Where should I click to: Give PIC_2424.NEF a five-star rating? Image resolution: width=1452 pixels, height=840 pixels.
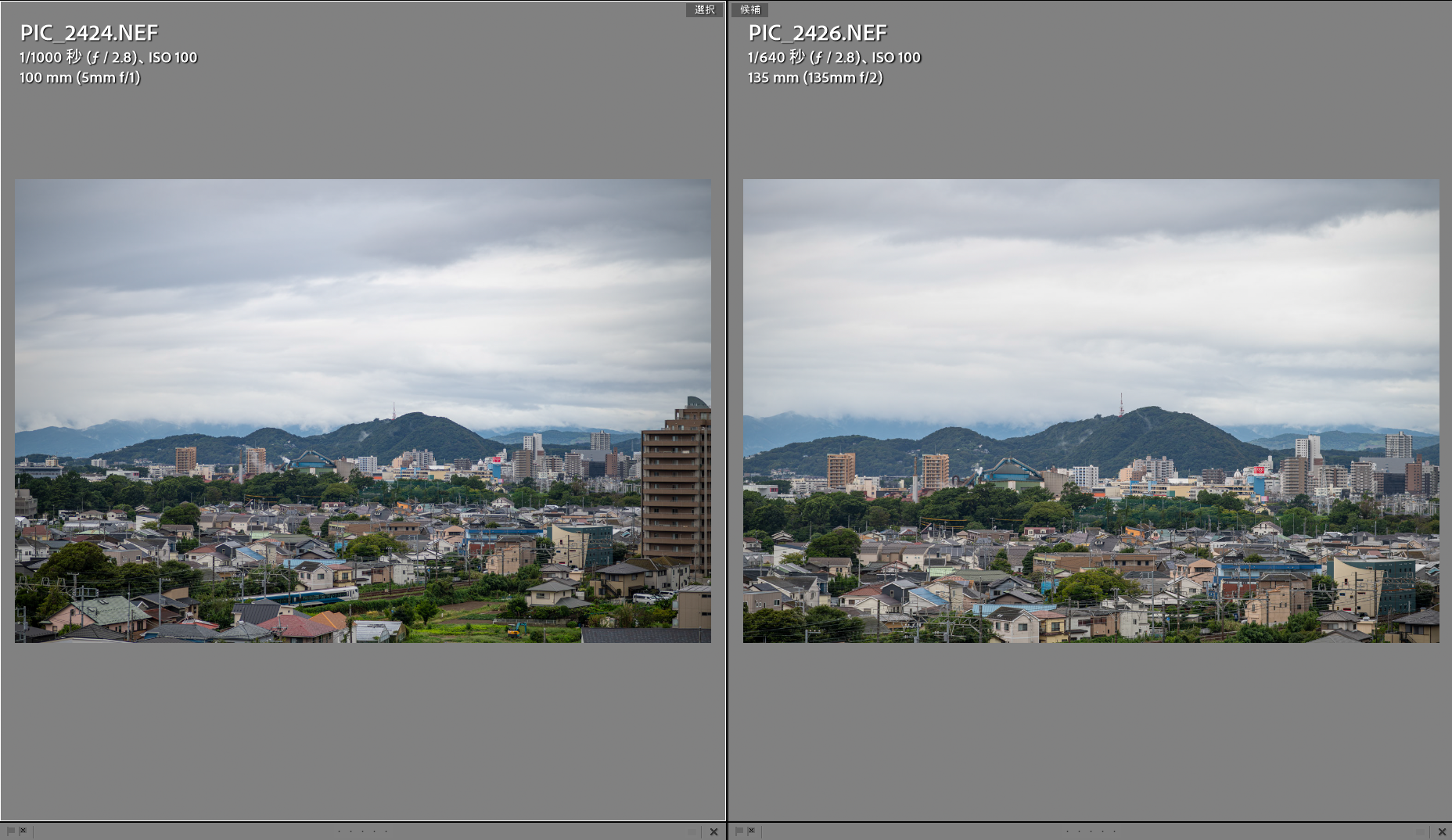pos(386,831)
